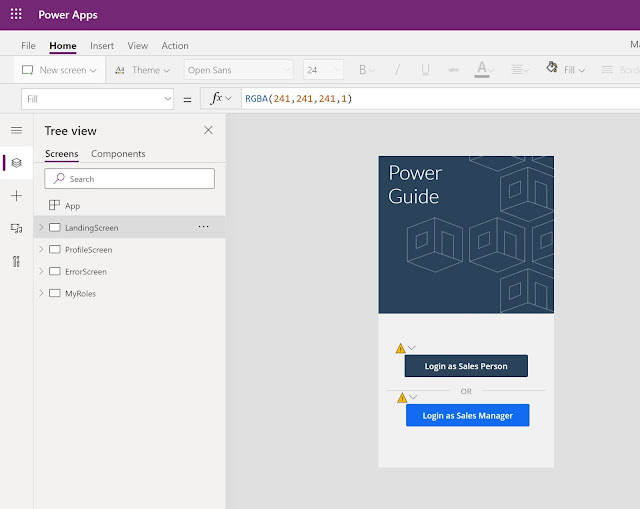Select the Home ribbon tab
Image resolution: width=640 pixels, height=509 pixels.
tap(63, 46)
